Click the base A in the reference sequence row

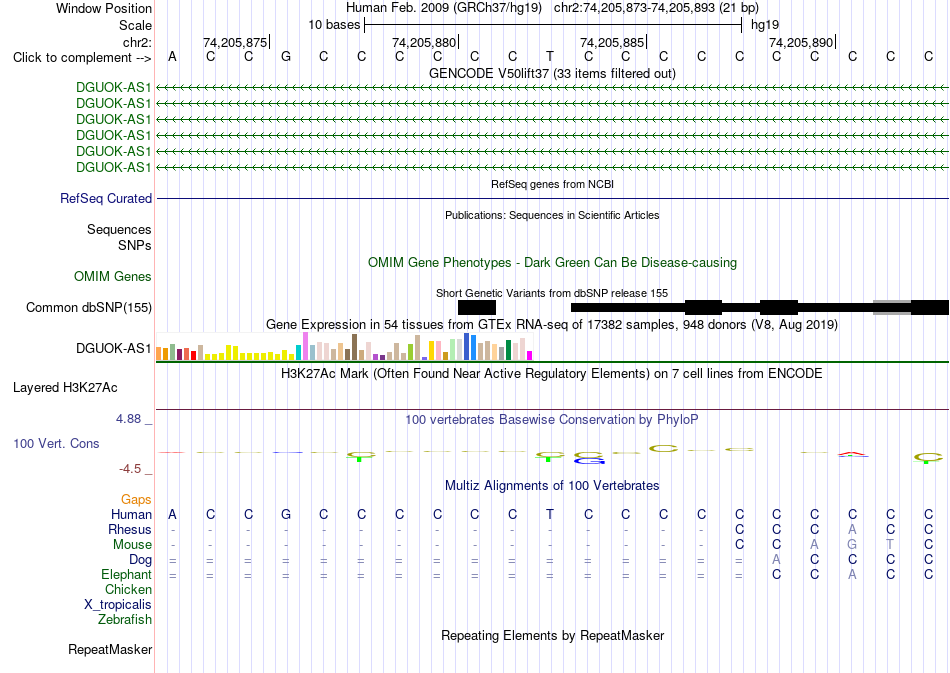[173, 56]
